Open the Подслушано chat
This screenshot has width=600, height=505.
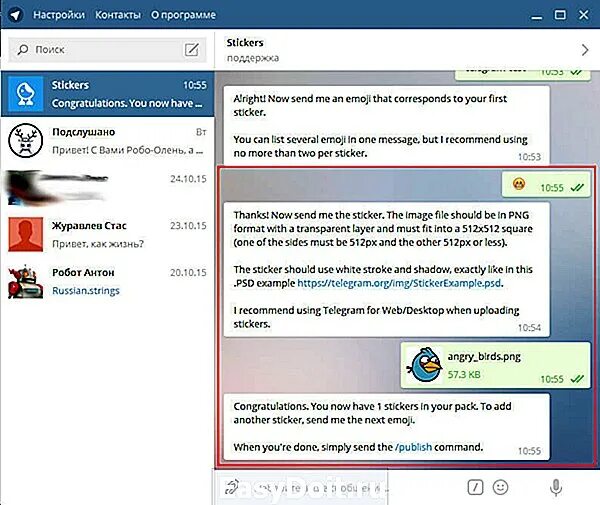coord(108,140)
